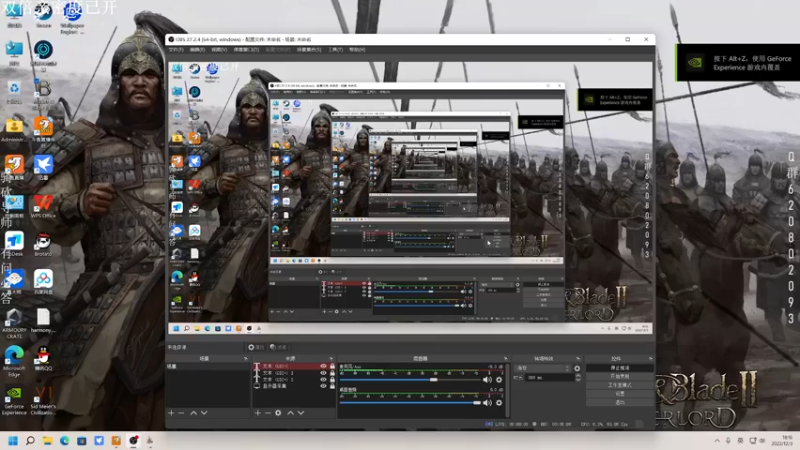Switch to OBS Studio on the taskbar

click(x=133, y=440)
